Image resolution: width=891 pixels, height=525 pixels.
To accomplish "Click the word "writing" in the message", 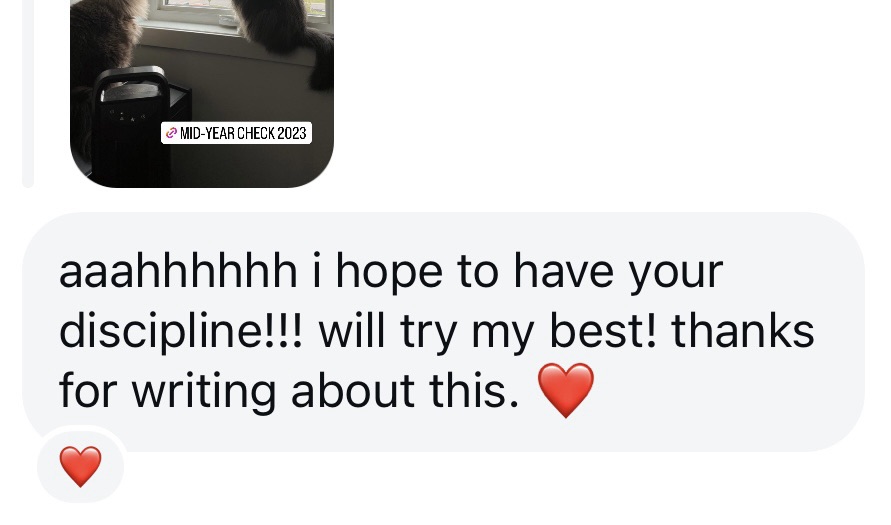I will pyautogui.click(x=204, y=392).
